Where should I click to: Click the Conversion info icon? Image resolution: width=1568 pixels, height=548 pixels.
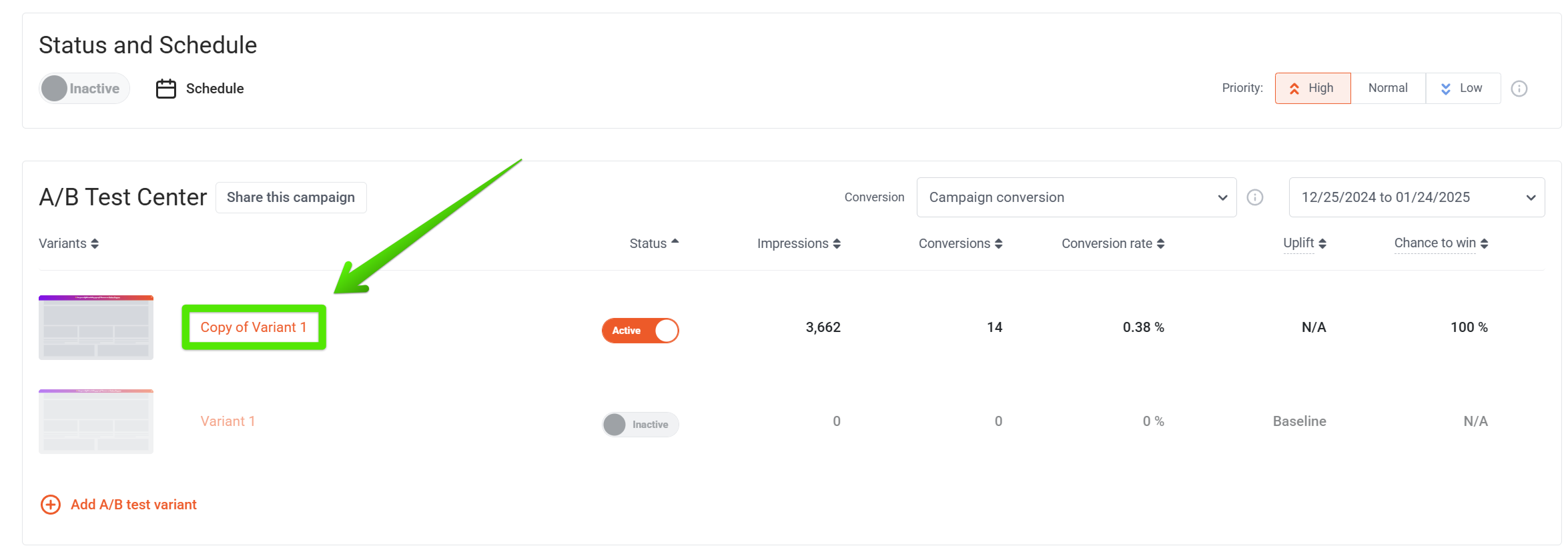pyautogui.click(x=1255, y=197)
